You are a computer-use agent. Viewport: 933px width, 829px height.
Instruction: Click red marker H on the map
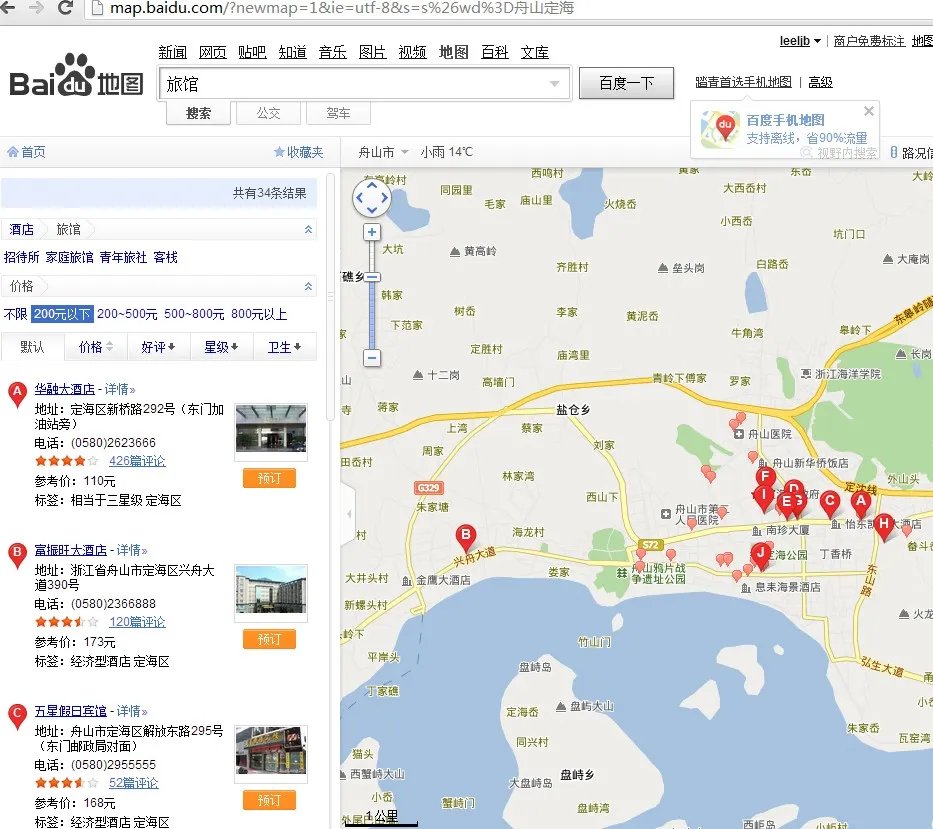click(883, 525)
